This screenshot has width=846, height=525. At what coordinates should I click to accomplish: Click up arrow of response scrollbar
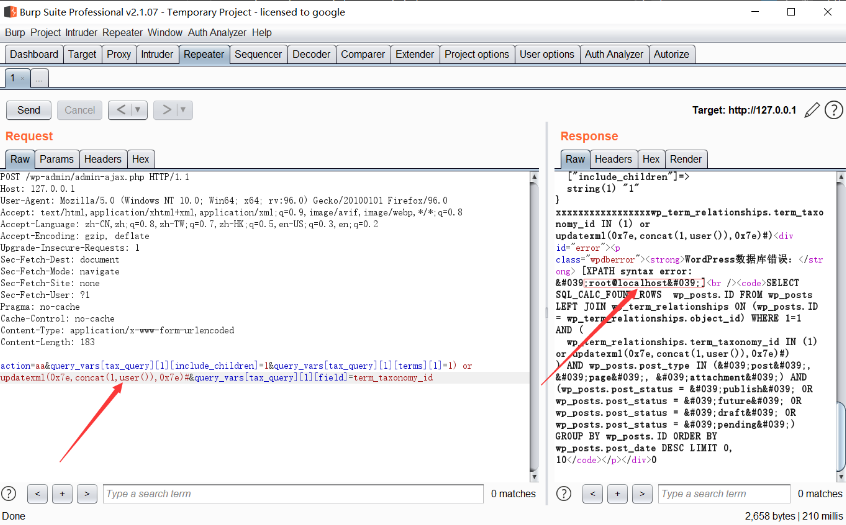841,177
